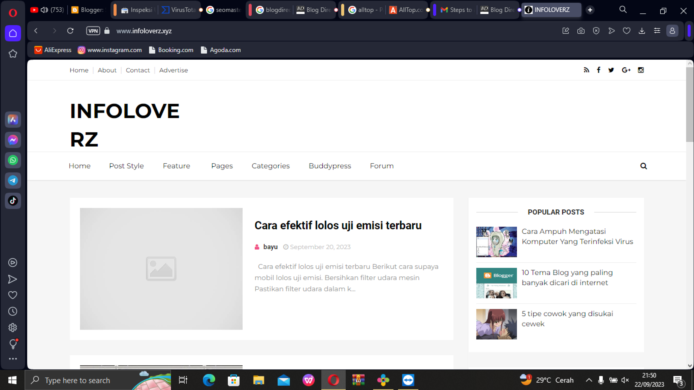This screenshot has height=390, width=694.
Task: Open Pages navigation menu
Action: pyautogui.click(x=222, y=166)
